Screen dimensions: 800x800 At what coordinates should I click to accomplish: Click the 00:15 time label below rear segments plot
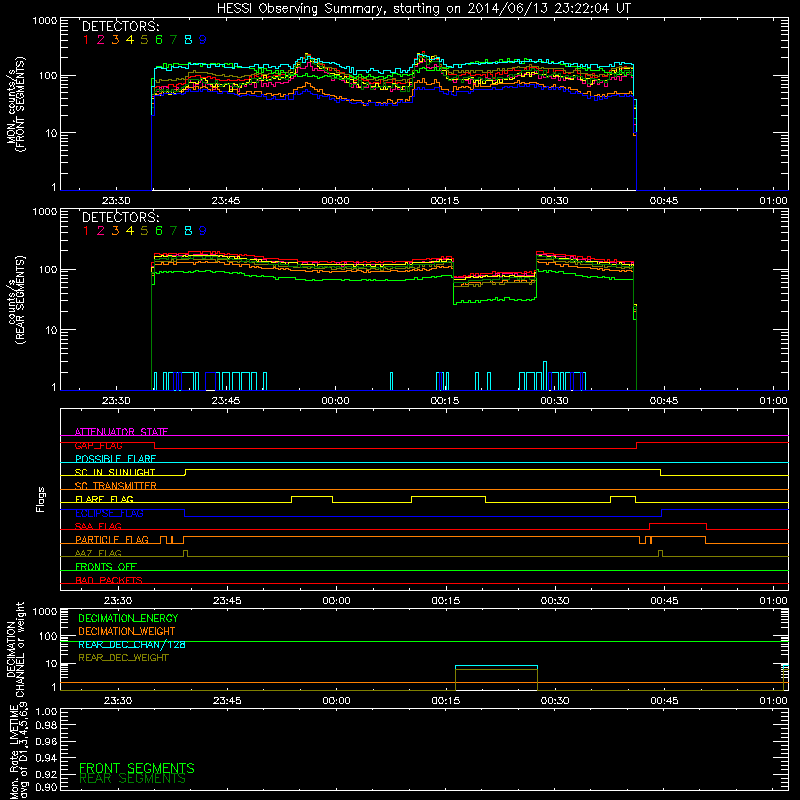pyautogui.click(x=444, y=401)
